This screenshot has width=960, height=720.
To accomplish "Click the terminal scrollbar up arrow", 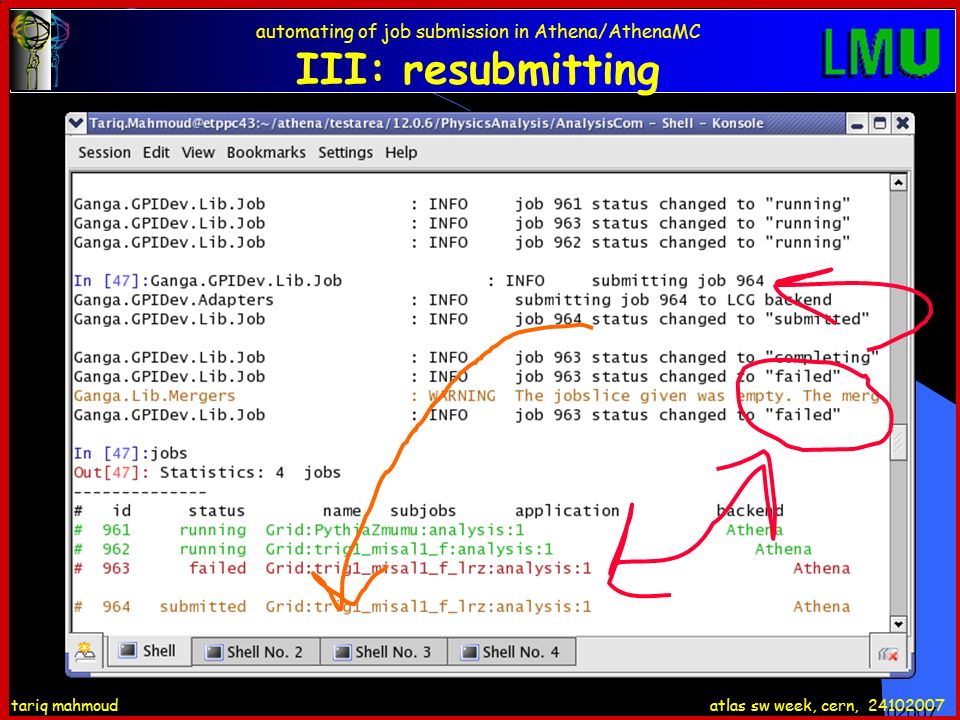I will pyautogui.click(x=898, y=182).
